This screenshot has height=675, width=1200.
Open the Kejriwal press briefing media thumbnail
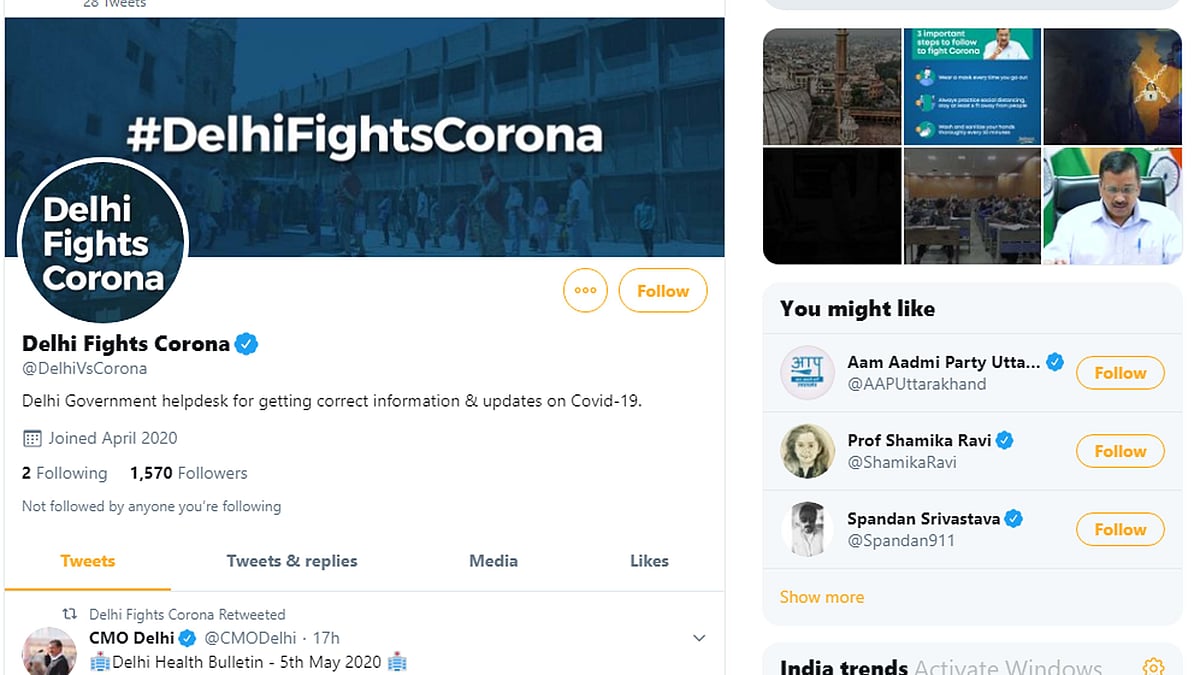click(1112, 206)
